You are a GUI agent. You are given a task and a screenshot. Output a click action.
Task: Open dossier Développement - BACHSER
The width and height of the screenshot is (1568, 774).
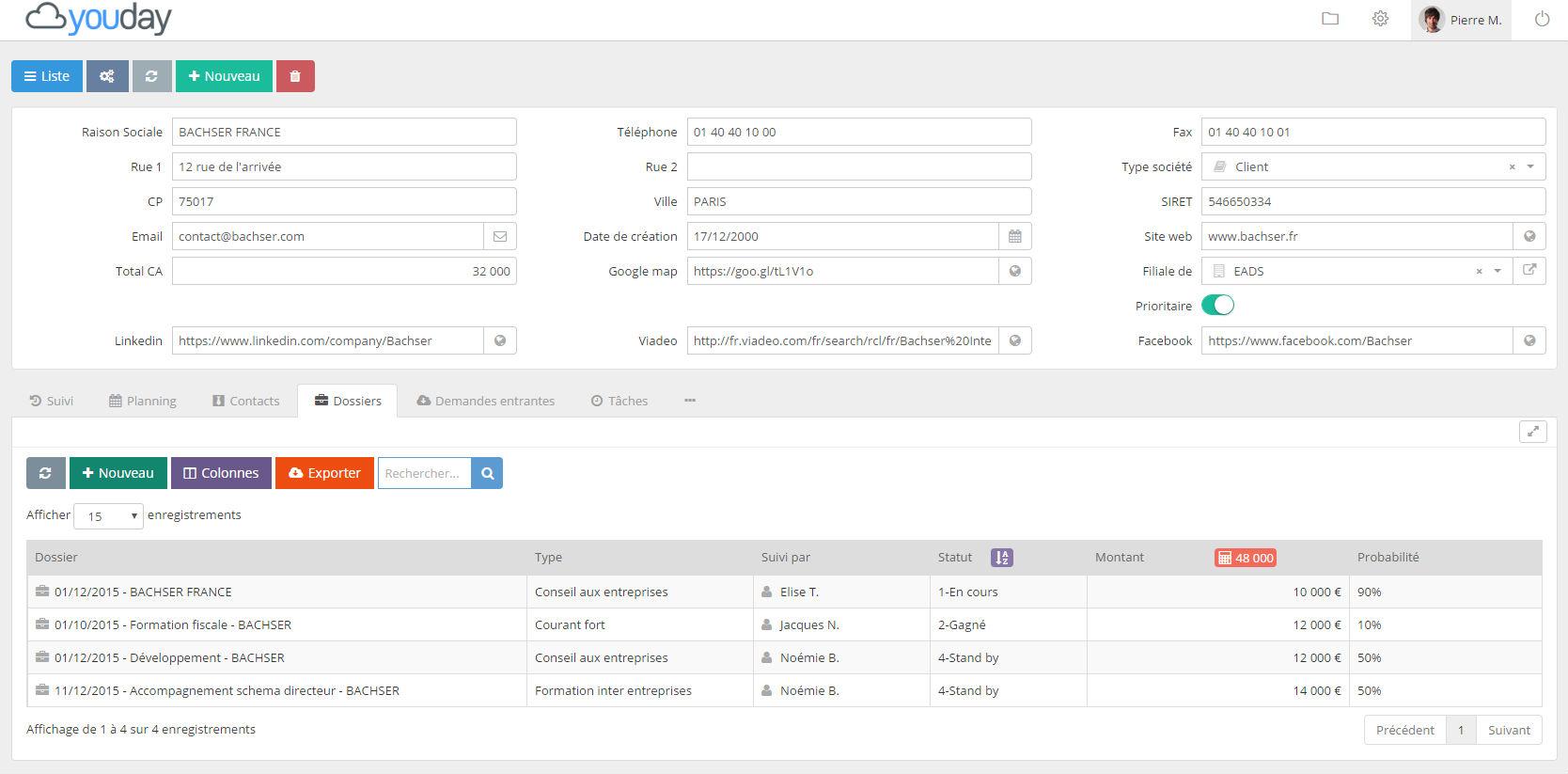[x=169, y=657]
